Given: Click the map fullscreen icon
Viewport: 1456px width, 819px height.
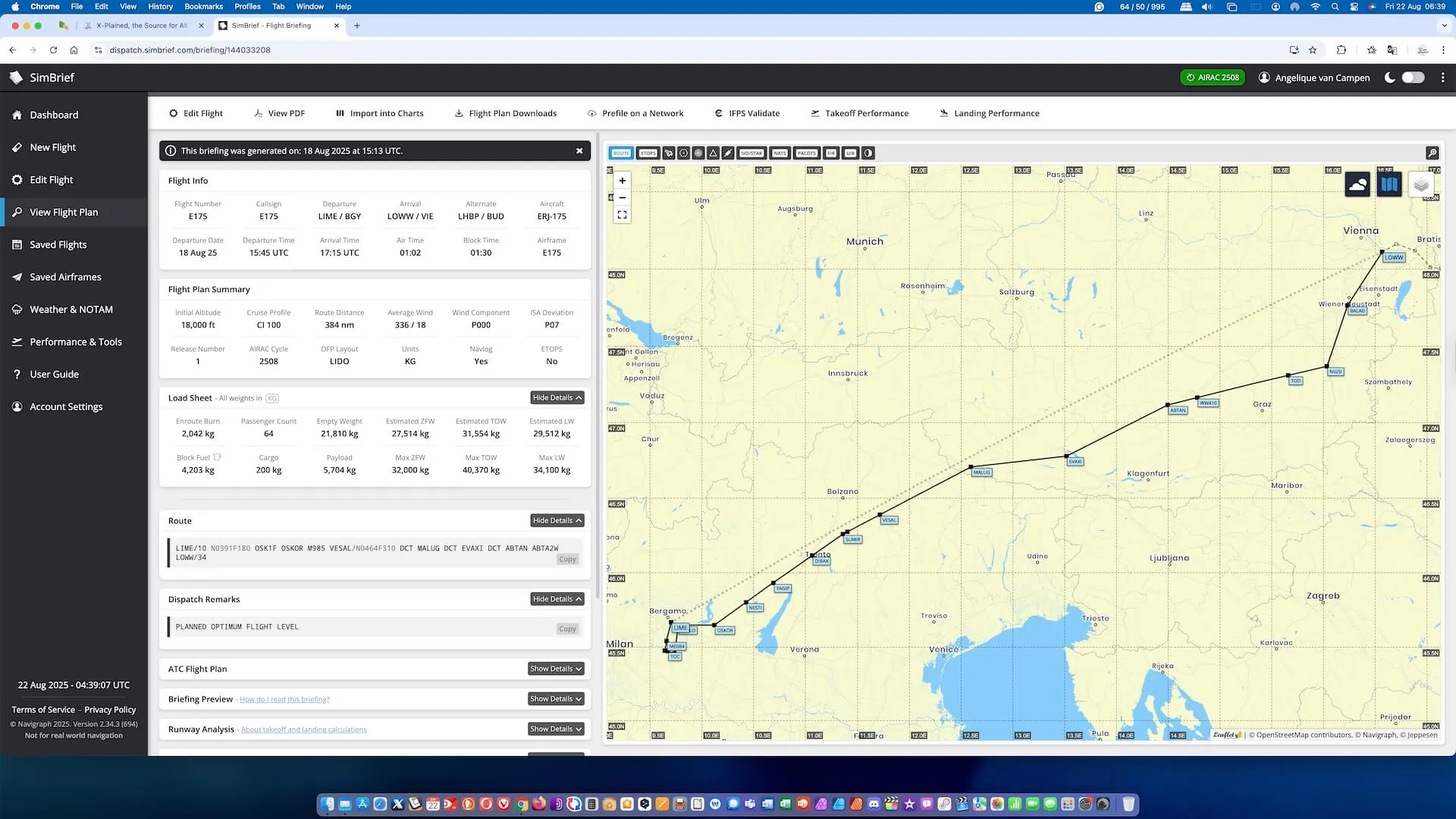Looking at the screenshot, I should [x=622, y=215].
